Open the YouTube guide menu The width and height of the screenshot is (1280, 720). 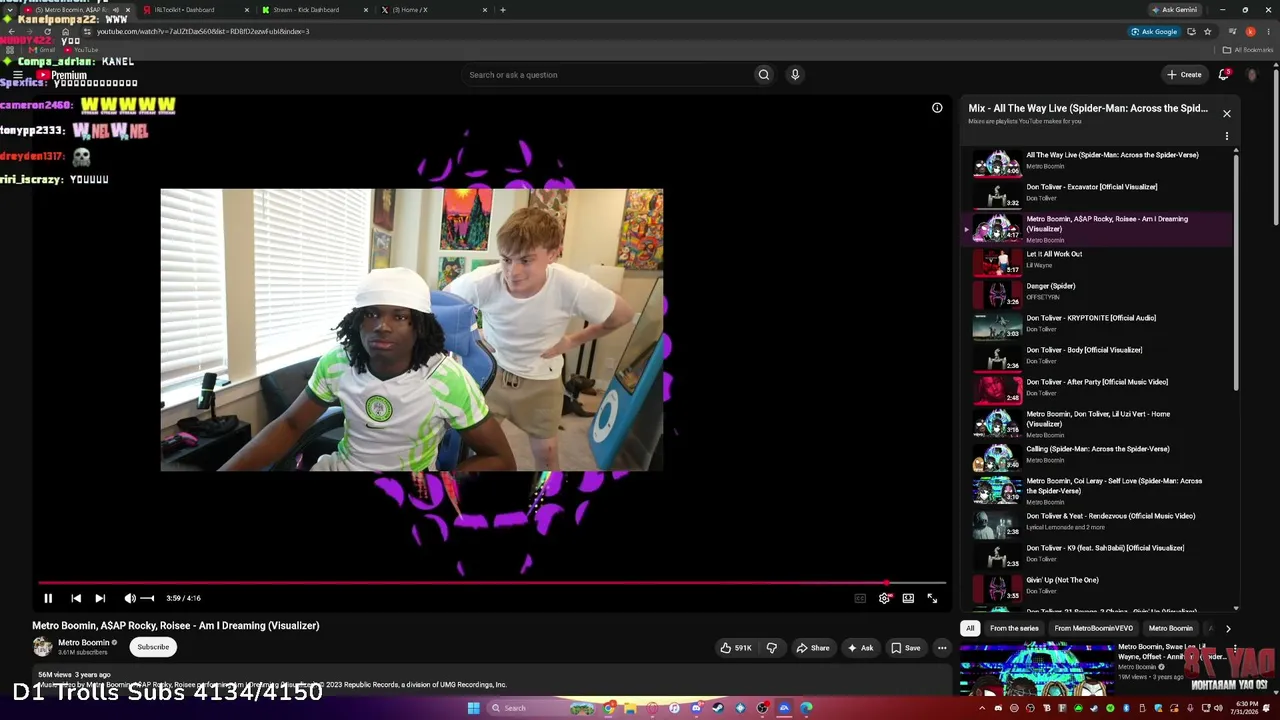pos(18,75)
